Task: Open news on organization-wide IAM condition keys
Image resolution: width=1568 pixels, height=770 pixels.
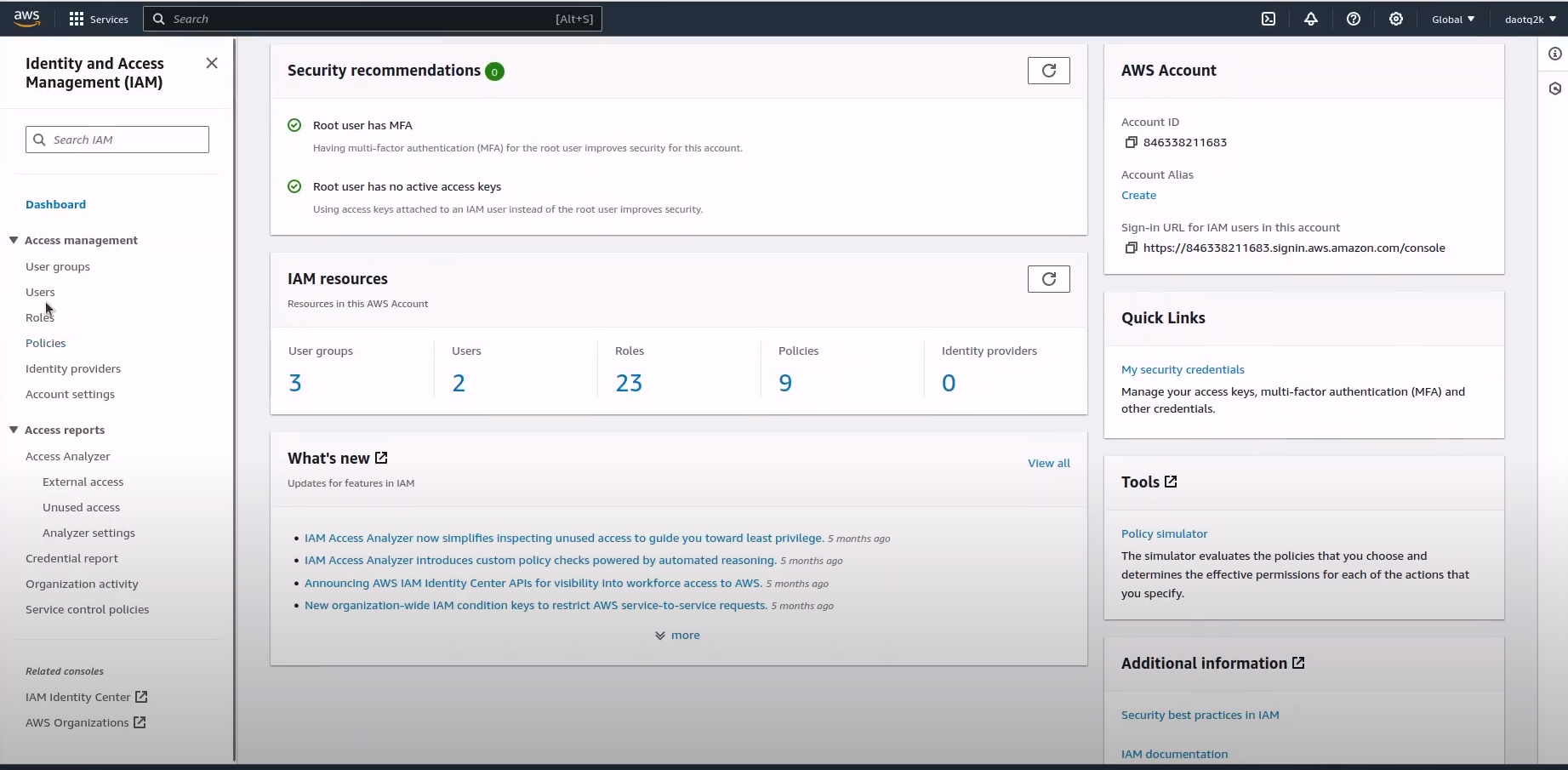Action: pos(536,605)
